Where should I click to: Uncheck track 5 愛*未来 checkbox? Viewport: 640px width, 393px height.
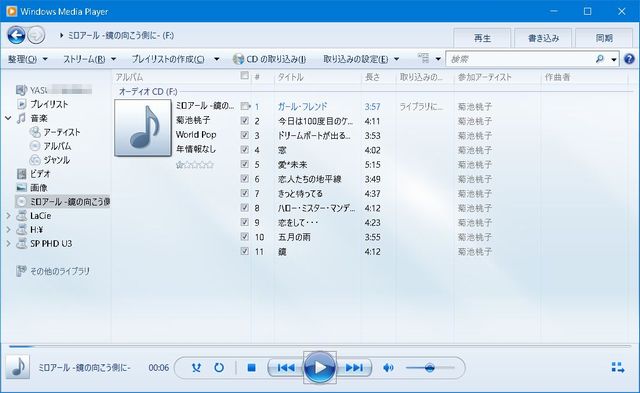[x=244, y=164]
